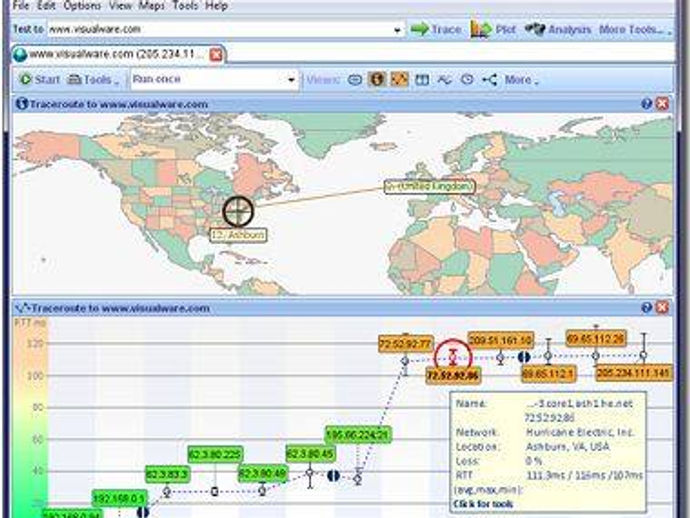Viewport: 690px width, 518px height.
Task: Toggle the globe map view icon
Action: [x=376, y=79]
